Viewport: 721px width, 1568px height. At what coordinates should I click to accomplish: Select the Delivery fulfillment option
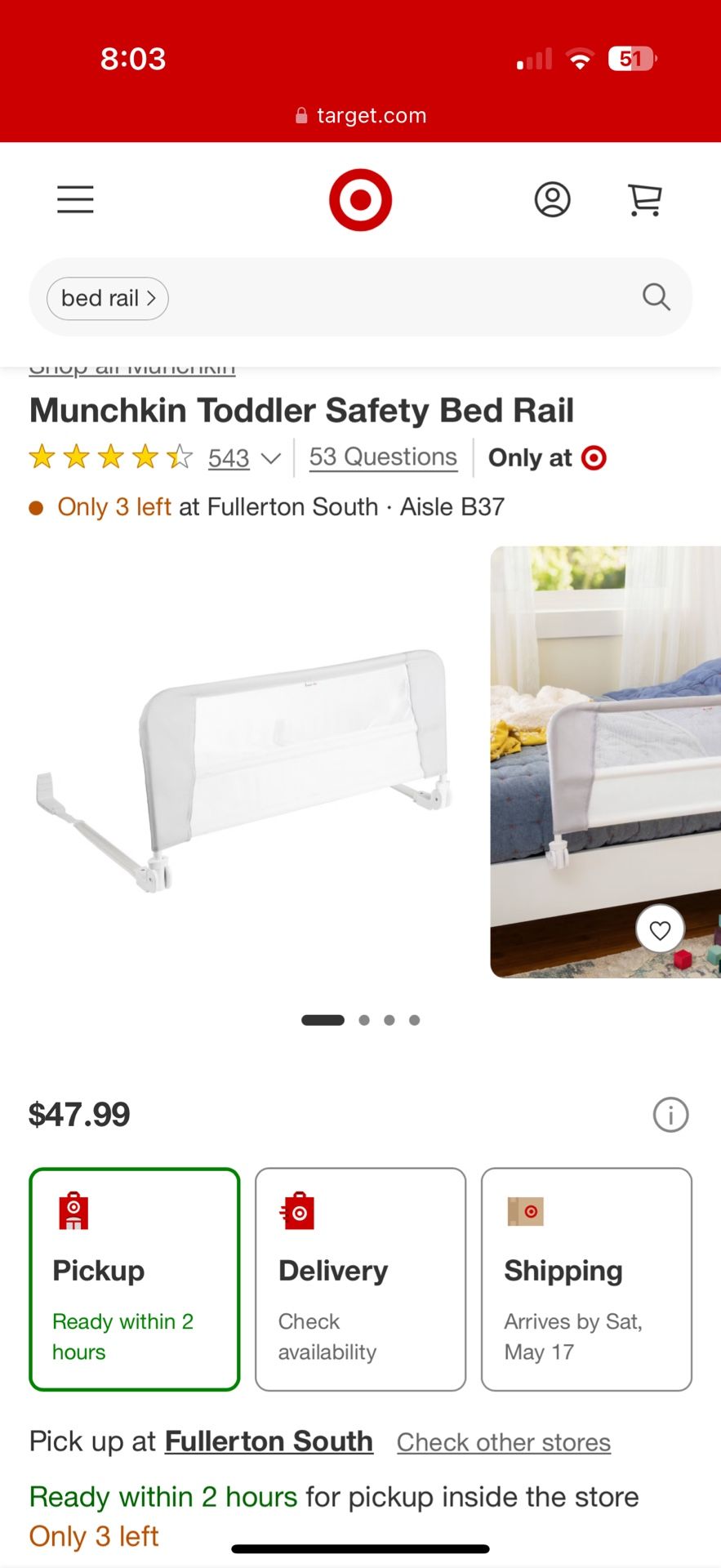[x=360, y=1279]
